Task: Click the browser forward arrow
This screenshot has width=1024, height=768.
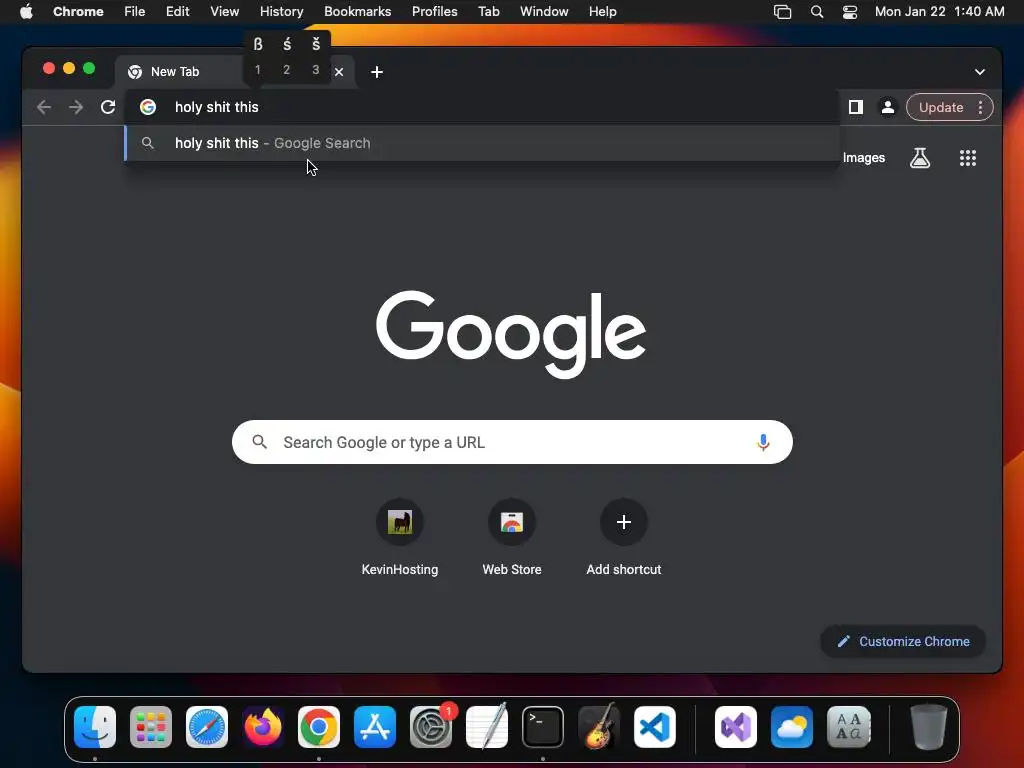Action: click(x=76, y=107)
